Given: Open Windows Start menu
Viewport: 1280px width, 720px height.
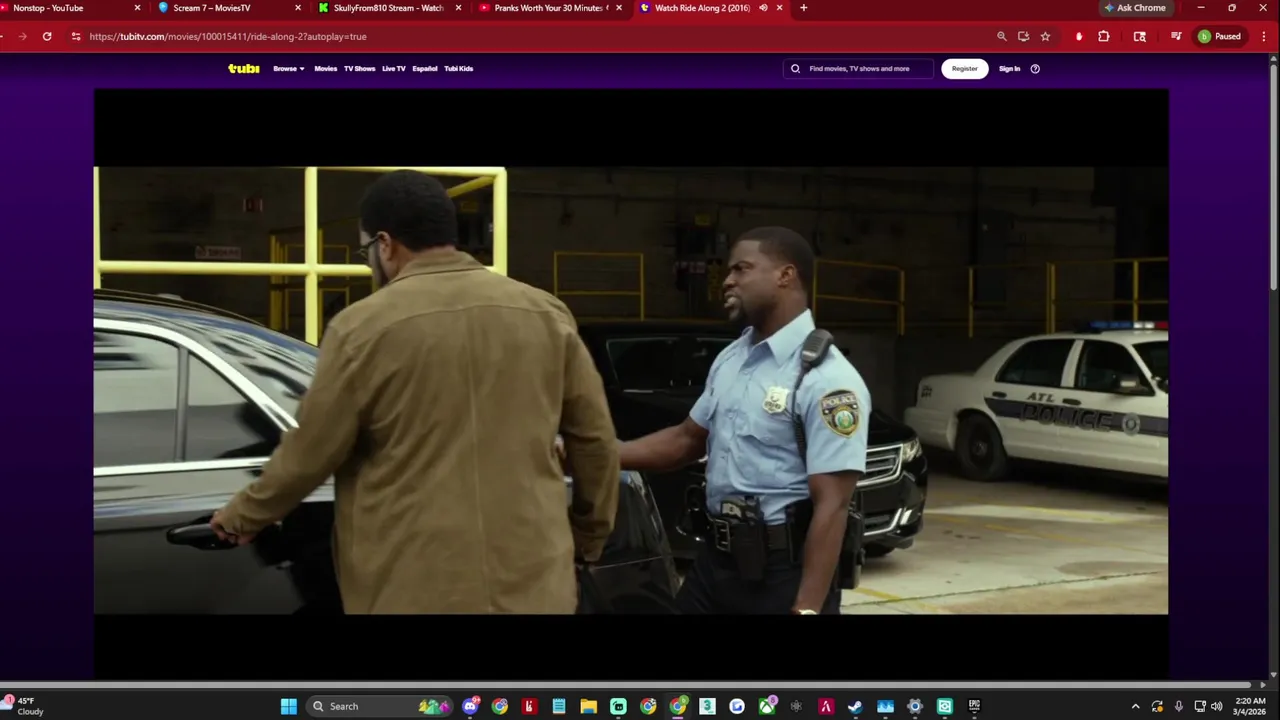Looking at the screenshot, I should (x=289, y=706).
